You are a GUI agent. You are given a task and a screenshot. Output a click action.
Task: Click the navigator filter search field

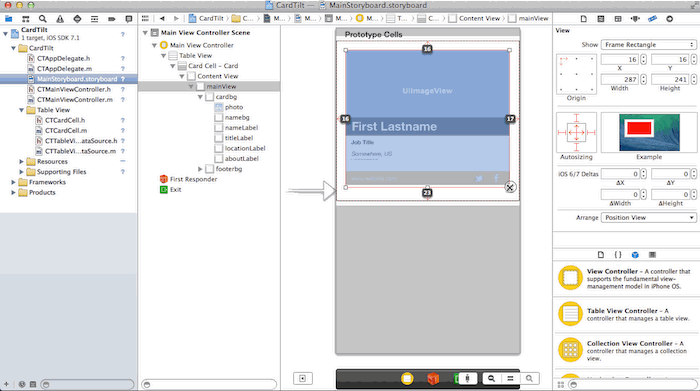click(87, 384)
